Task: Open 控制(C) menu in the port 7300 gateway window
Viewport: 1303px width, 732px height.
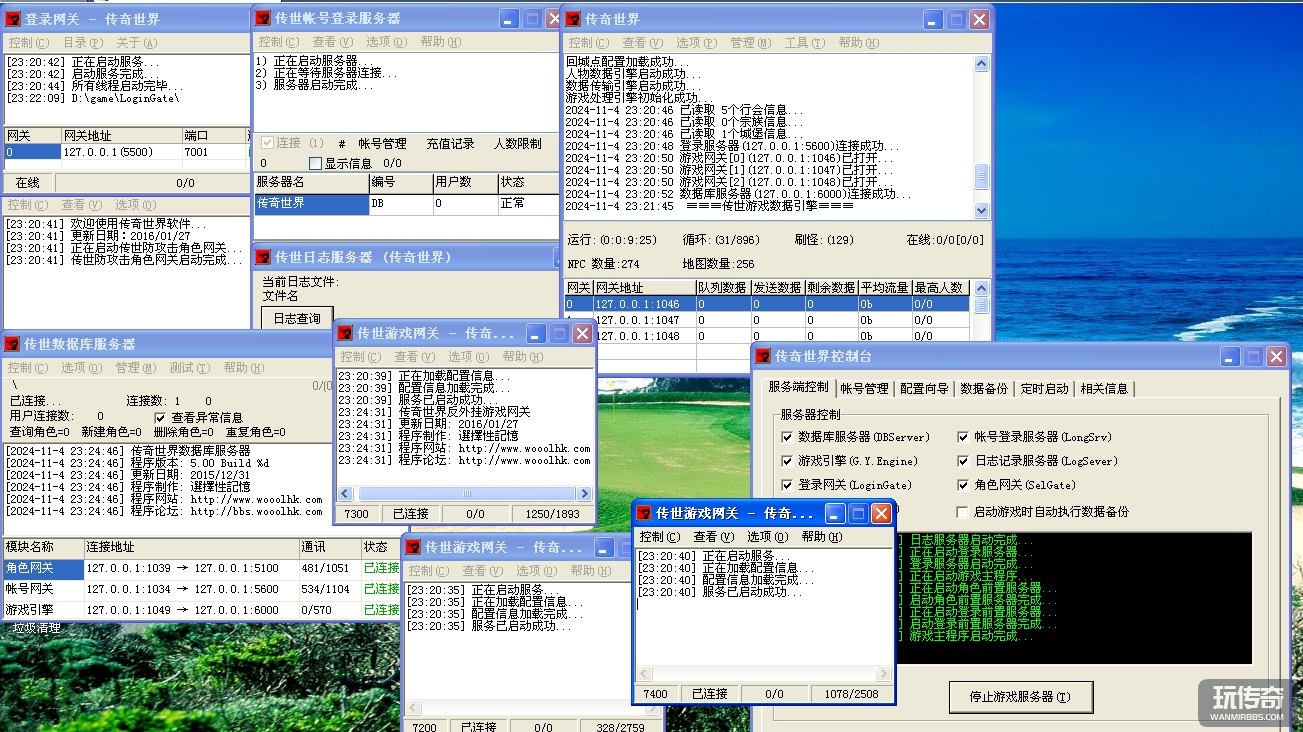Action: tap(360, 357)
